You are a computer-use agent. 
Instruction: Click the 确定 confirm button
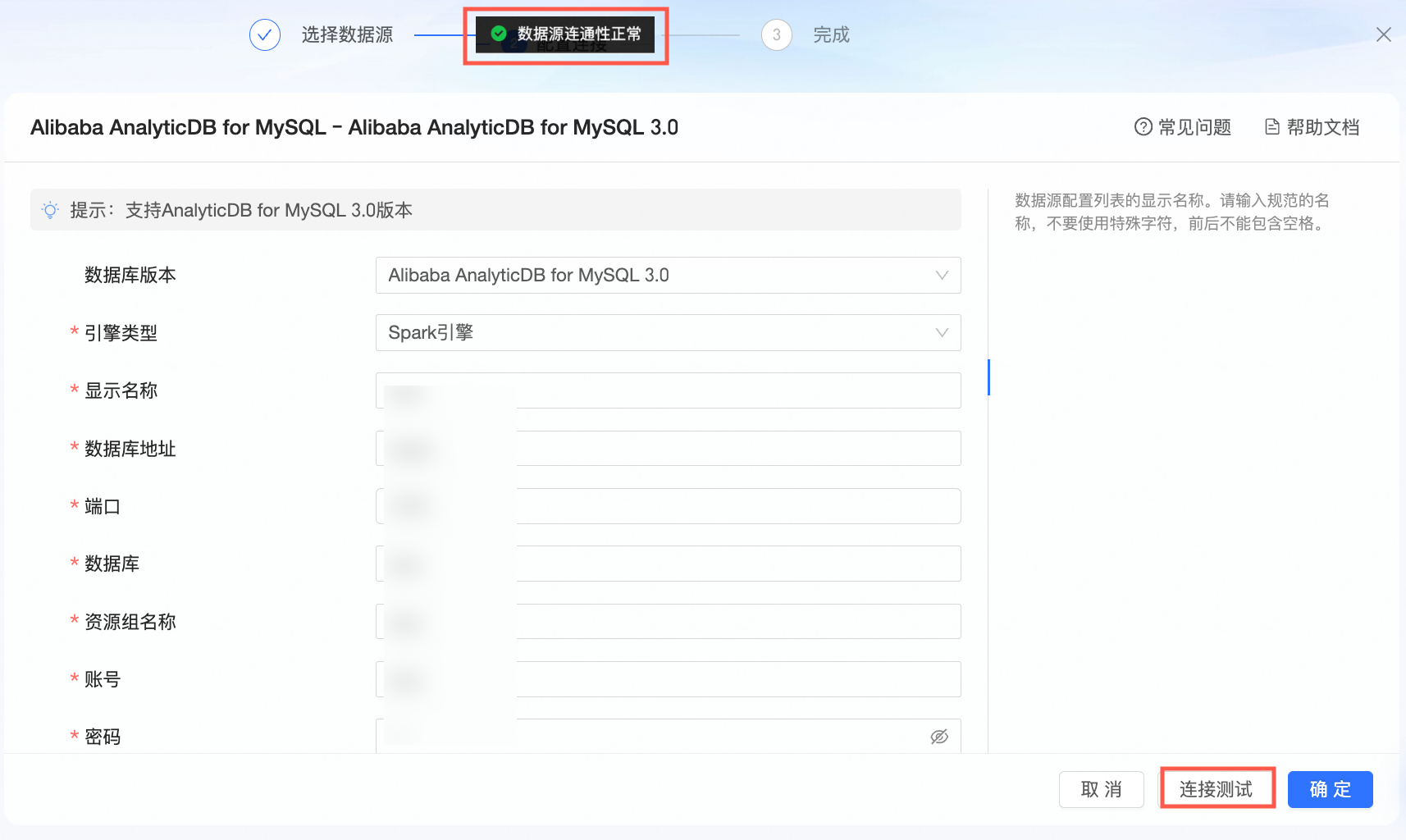click(1330, 790)
